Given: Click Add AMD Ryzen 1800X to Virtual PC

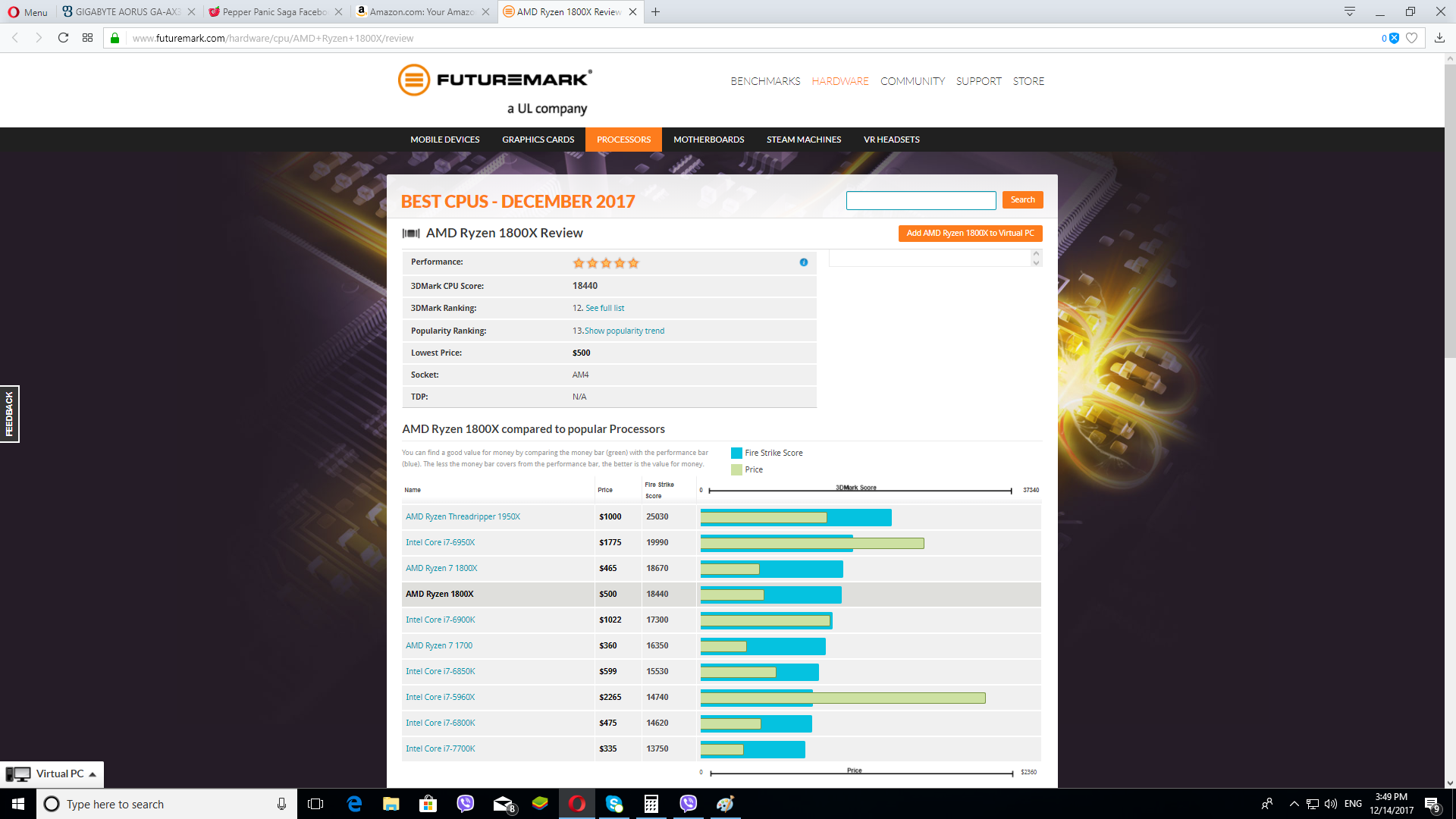Looking at the screenshot, I should pyautogui.click(x=970, y=234).
